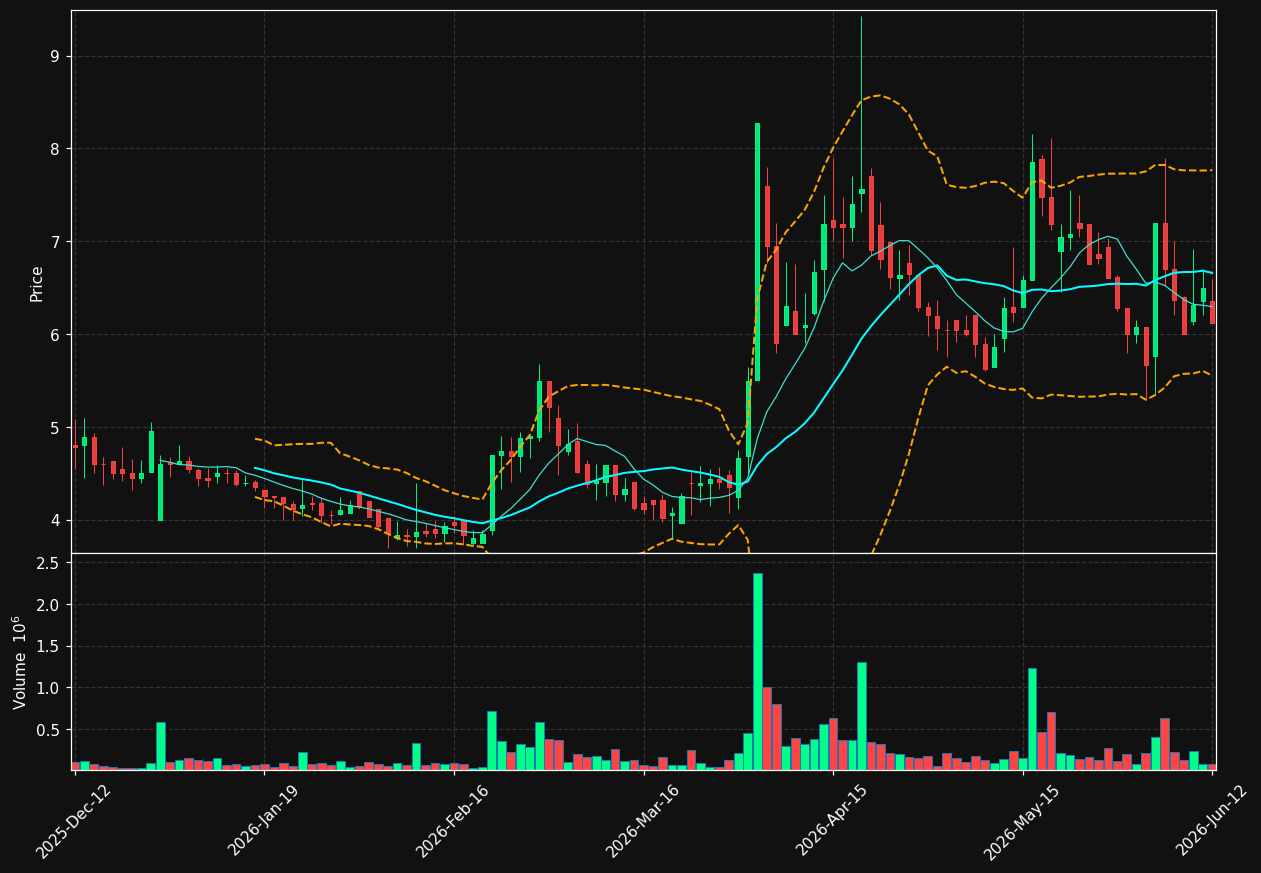
Task: Click the price tick label 8
Action: pos(57,149)
